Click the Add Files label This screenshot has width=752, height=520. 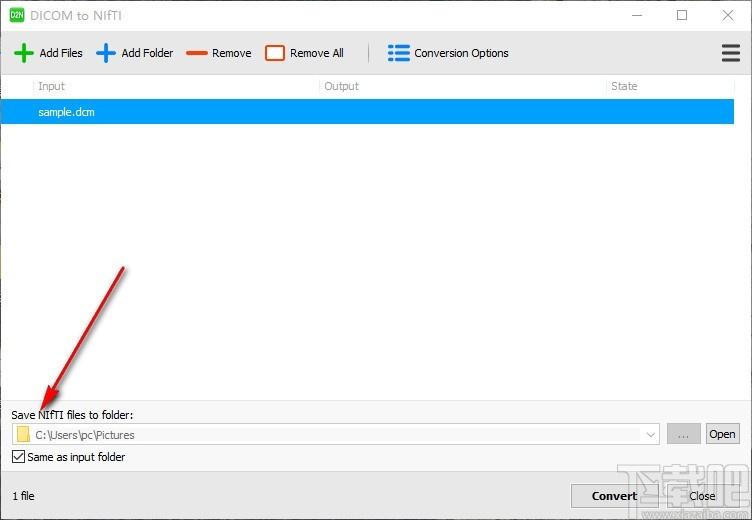(x=61, y=53)
